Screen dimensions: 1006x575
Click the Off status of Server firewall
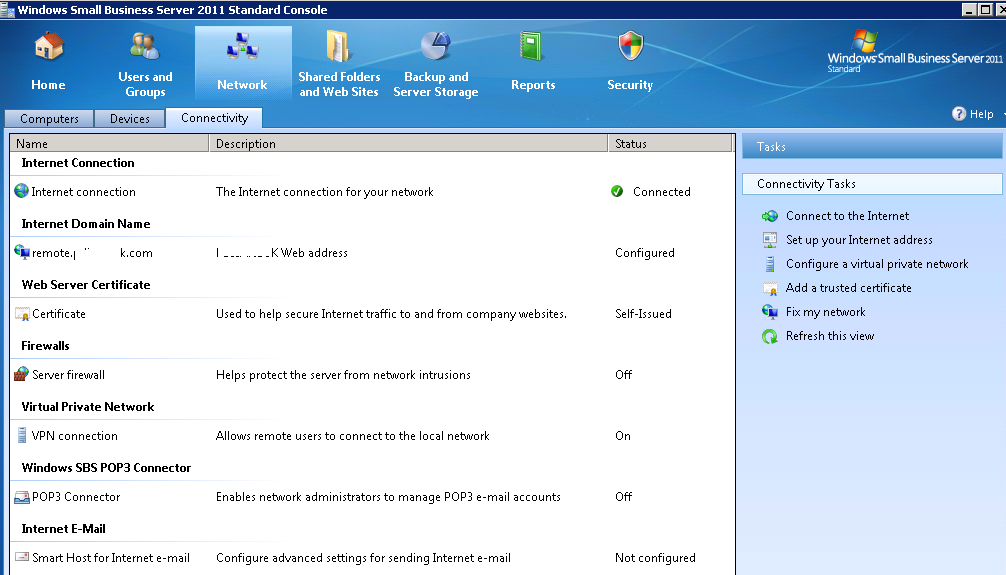point(624,375)
